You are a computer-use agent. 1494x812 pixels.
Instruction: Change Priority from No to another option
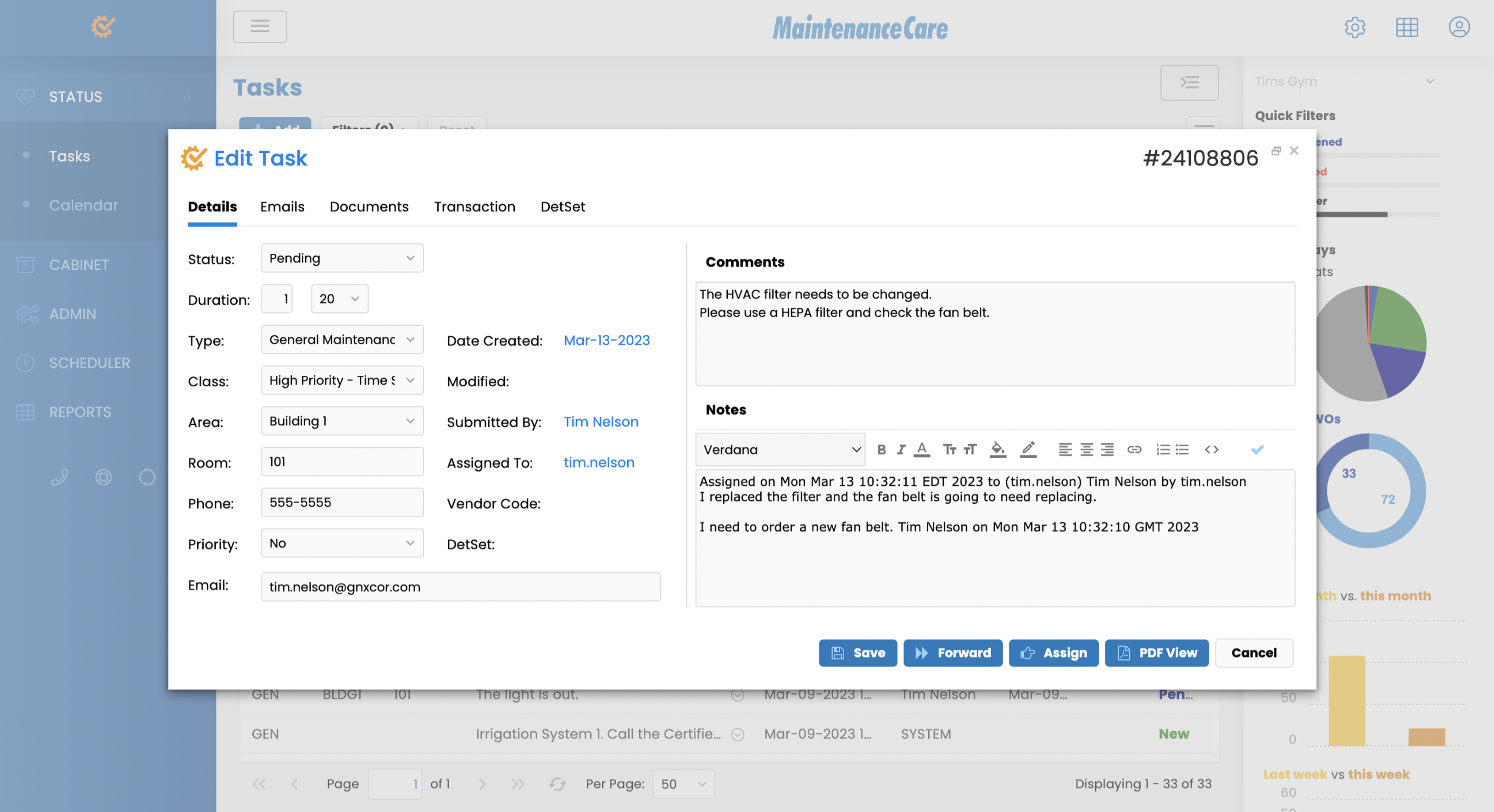[x=341, y=543]
